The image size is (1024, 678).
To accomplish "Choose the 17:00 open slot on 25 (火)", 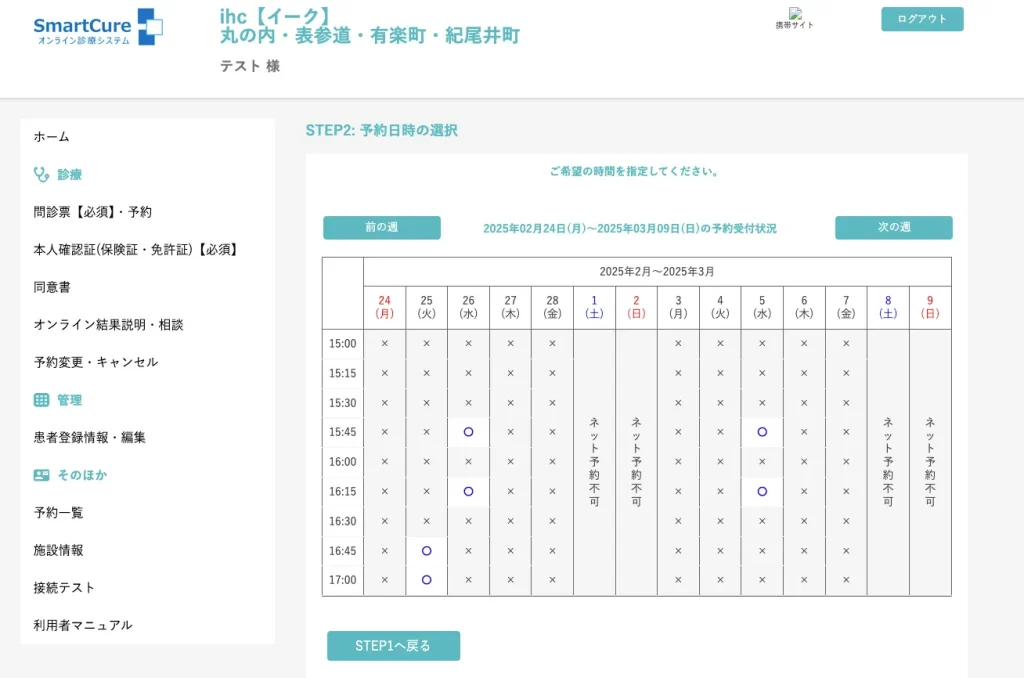I will tap(426, 580).
